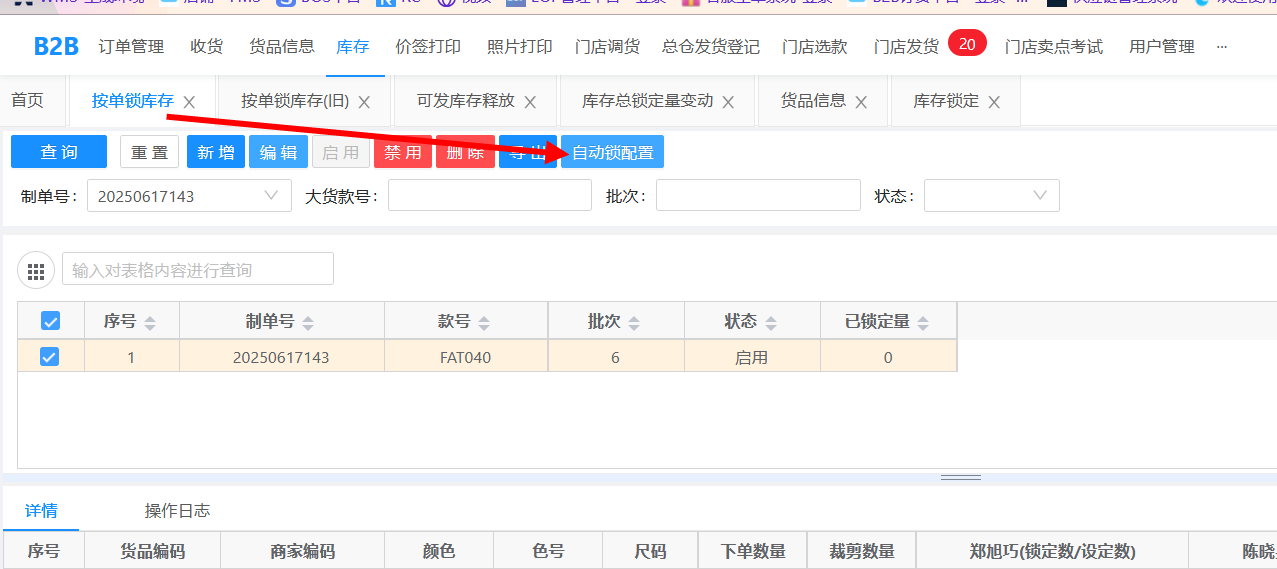
Task: Close the 库存总锁定量变动 tab
Action: (x=728, y=102)
